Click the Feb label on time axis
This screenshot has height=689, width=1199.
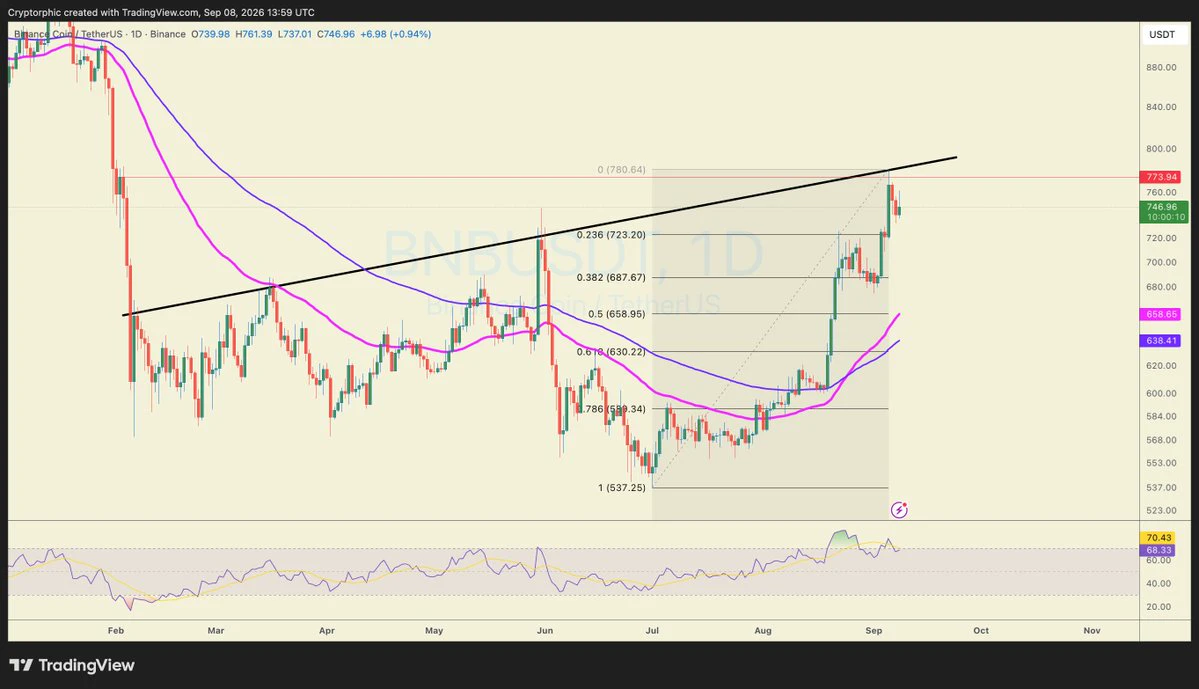coord(115,631)
